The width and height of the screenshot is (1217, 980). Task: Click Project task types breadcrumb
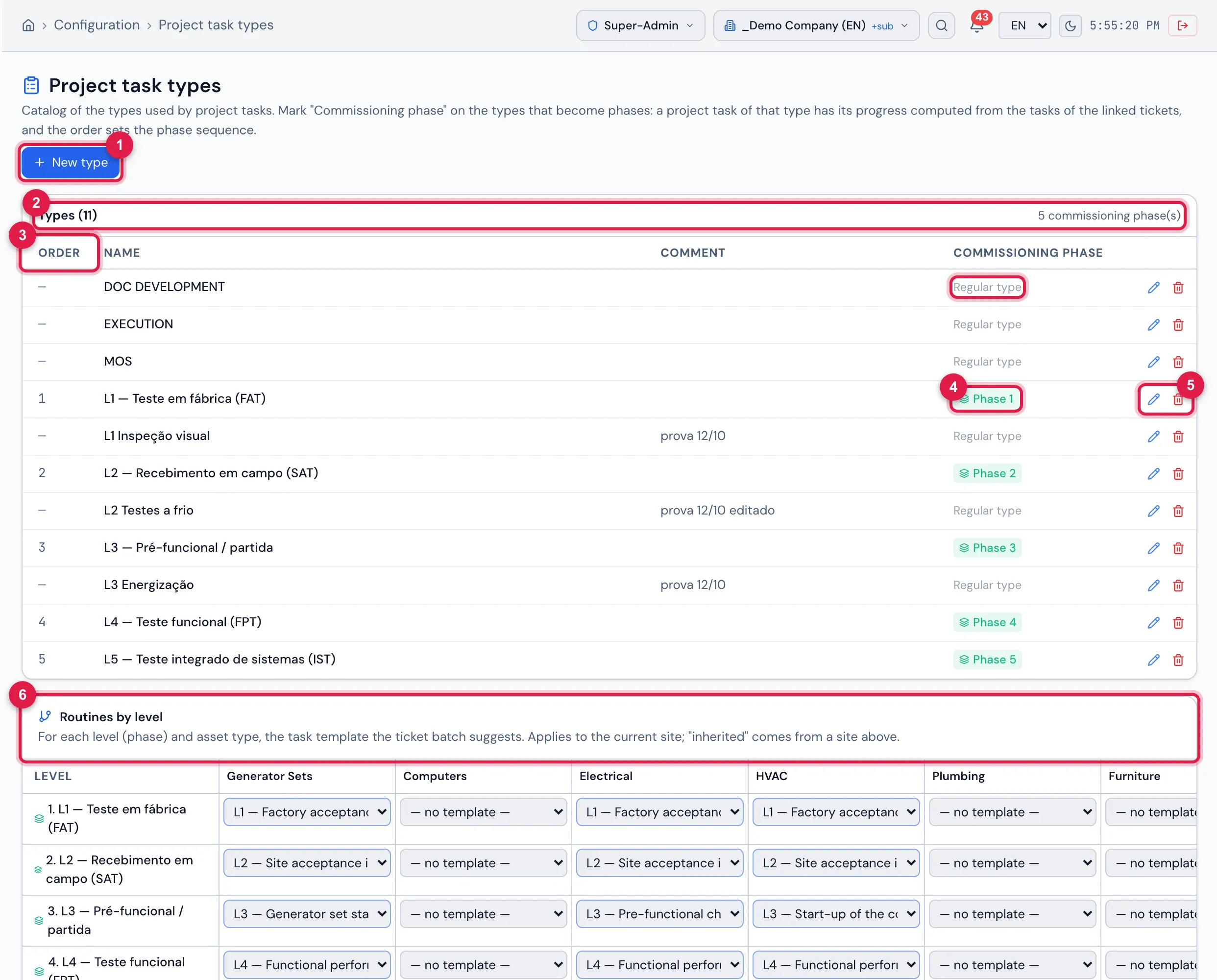click(x=216, y=25)
